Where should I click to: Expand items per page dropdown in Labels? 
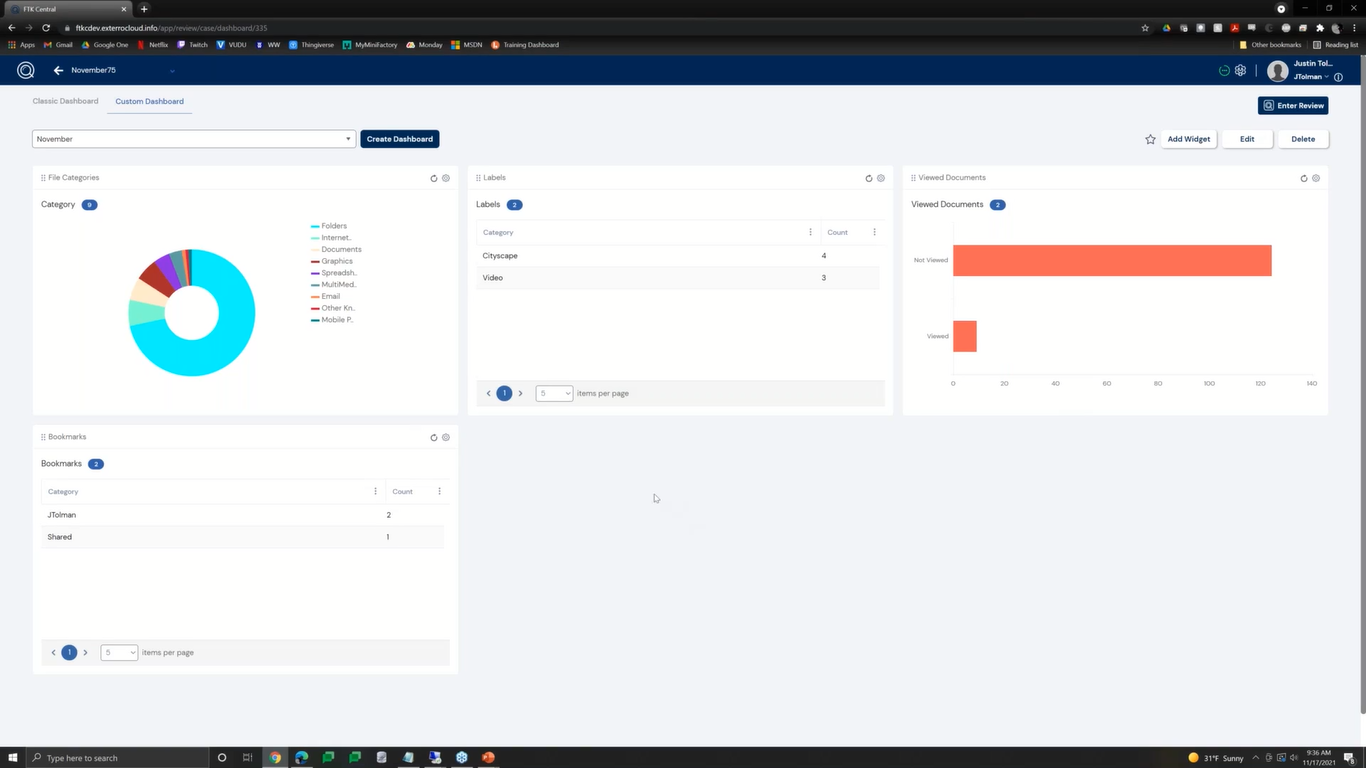click(554, 393)
